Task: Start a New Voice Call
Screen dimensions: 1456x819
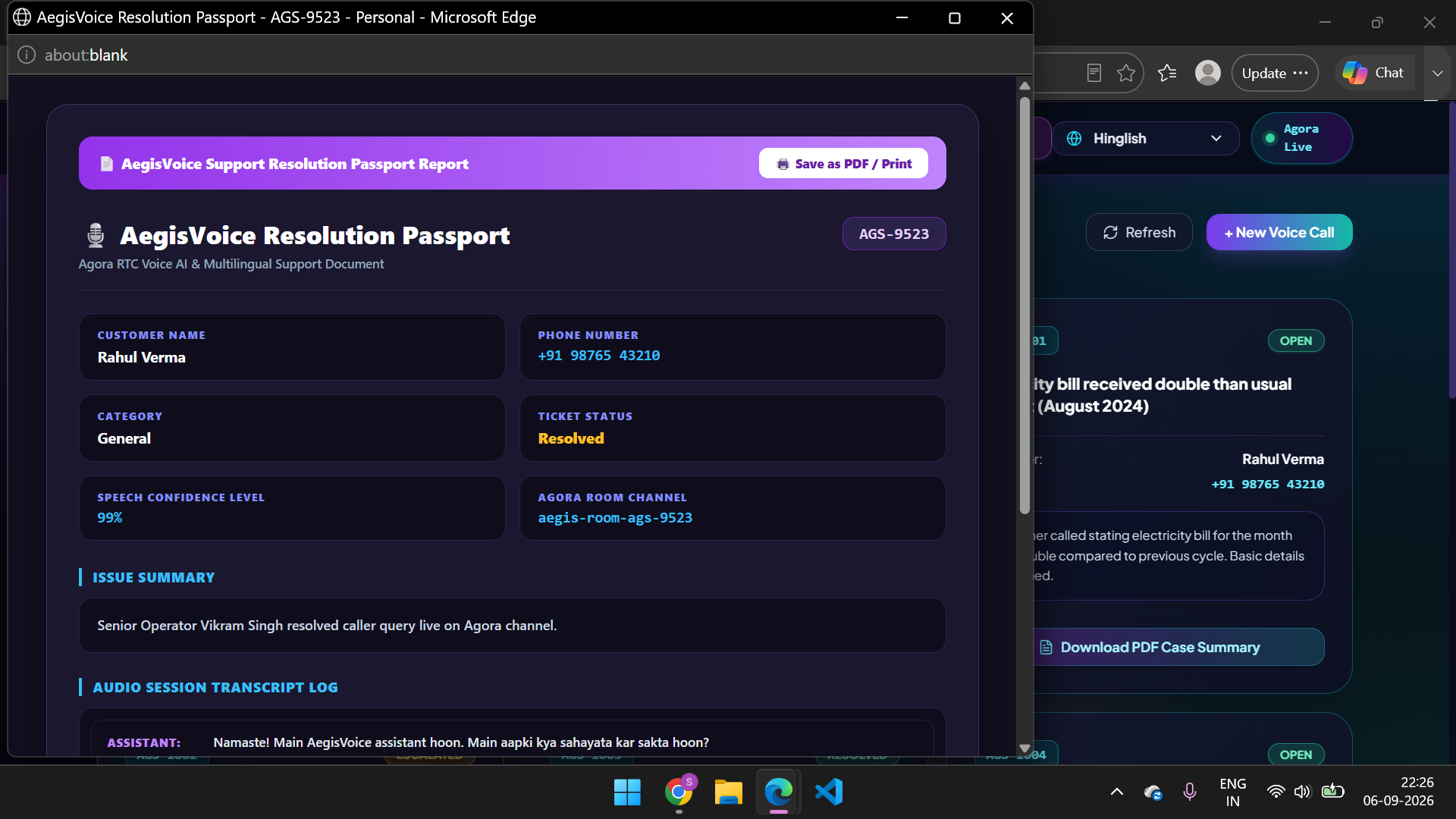Action: pos(1279,233)
